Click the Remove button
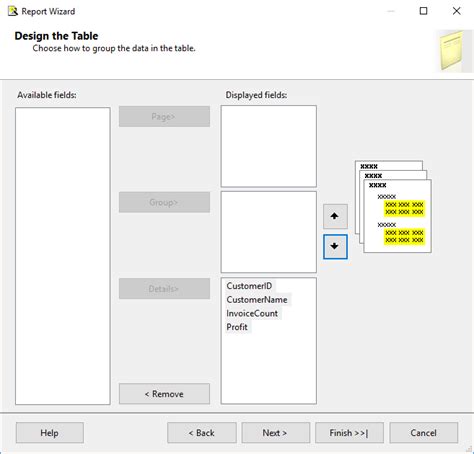Viewport: 474px width, 454px height. point(164,394)
